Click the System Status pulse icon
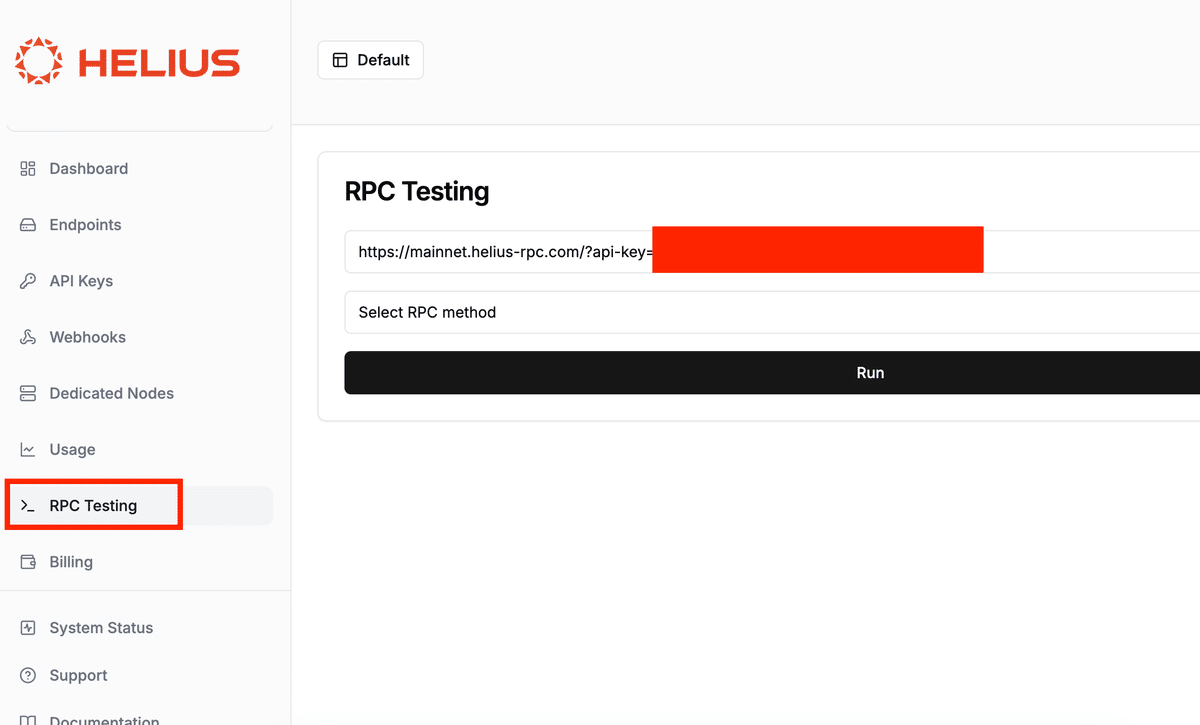 pyautogui.click(x=28, y=628)
